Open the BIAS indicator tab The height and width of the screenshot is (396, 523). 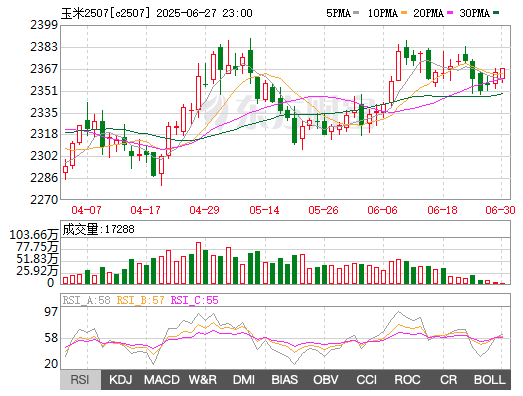(285, 380)
